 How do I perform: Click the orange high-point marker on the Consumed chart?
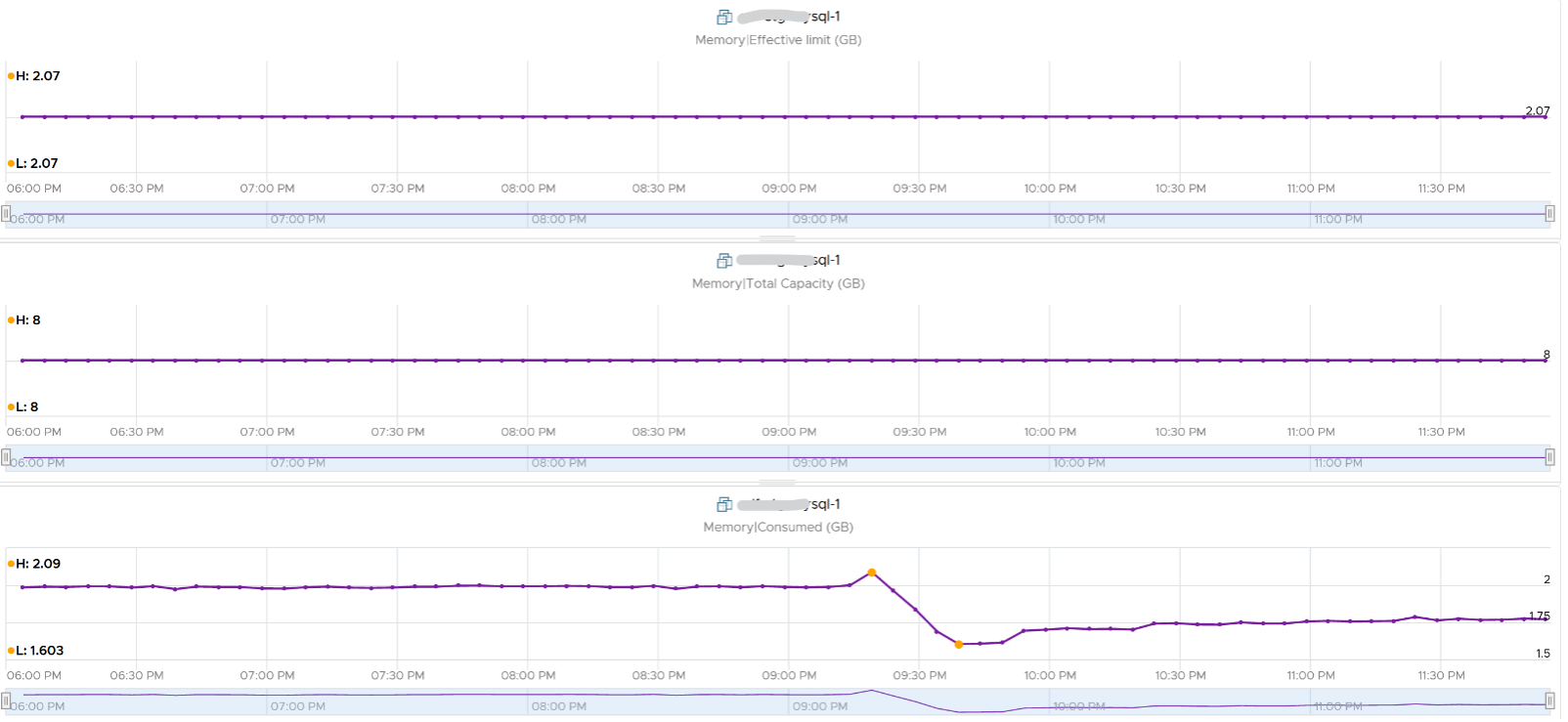click(x=871, y=573)
